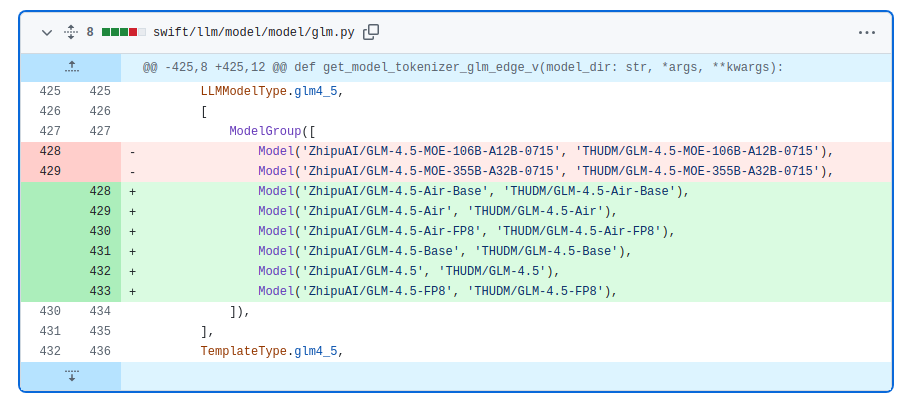Click the 8 changes count
This screenshot has height=395, width=911.
tap(90, 33)
